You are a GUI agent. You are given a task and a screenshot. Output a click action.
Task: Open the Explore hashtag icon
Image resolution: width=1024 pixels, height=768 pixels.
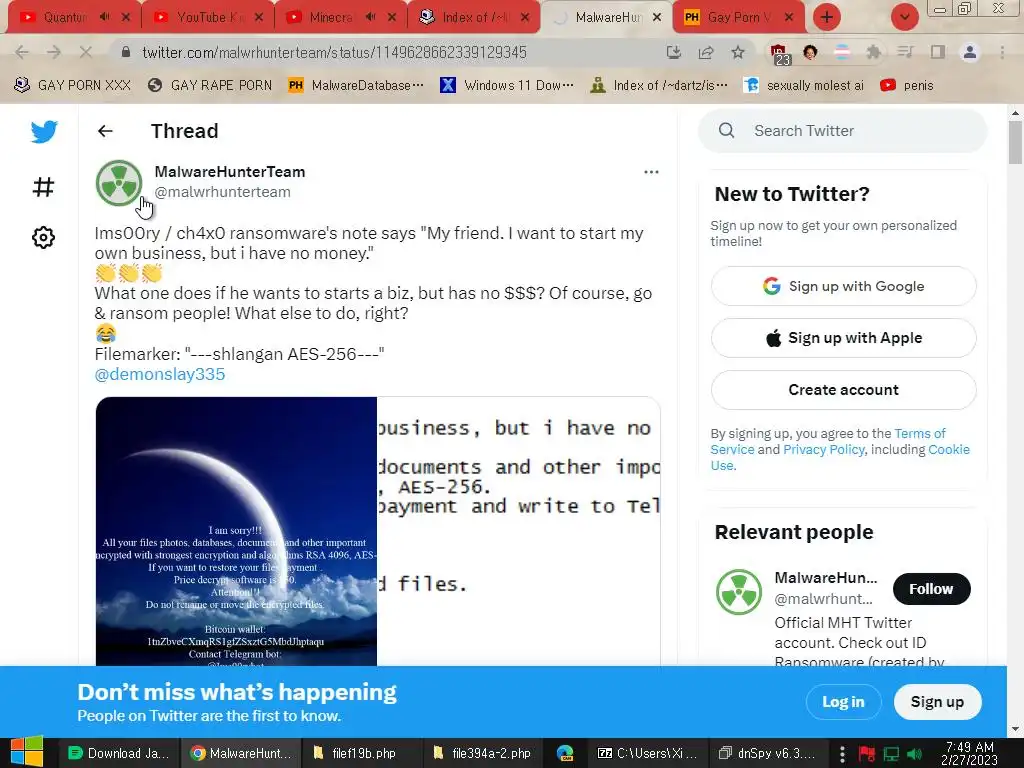point(43,187)
